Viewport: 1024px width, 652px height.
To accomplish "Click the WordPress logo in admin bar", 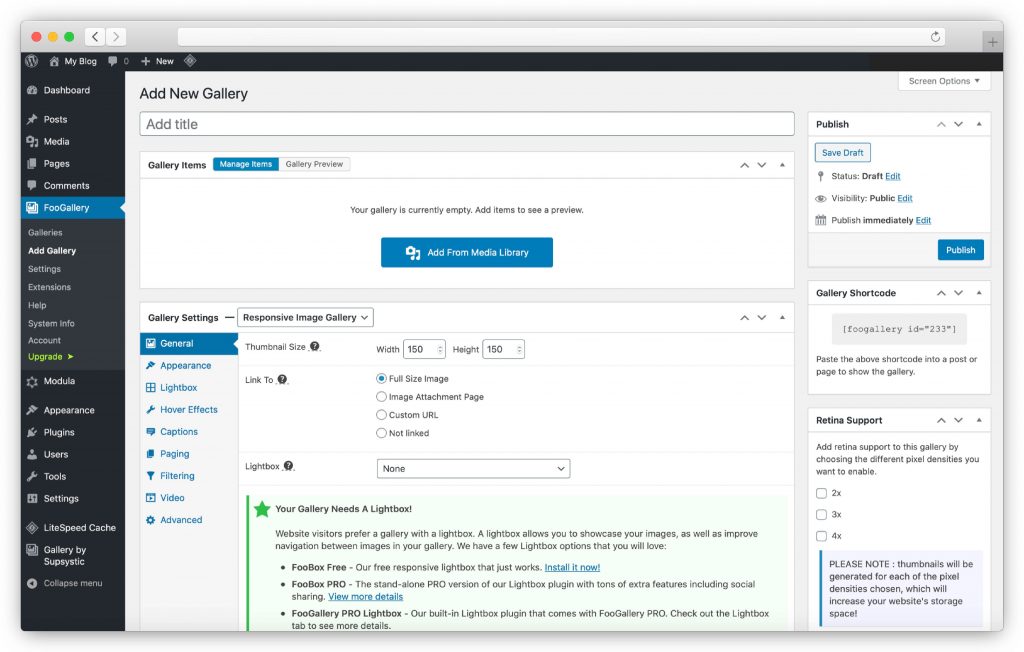I will click(x=32, y=61).
